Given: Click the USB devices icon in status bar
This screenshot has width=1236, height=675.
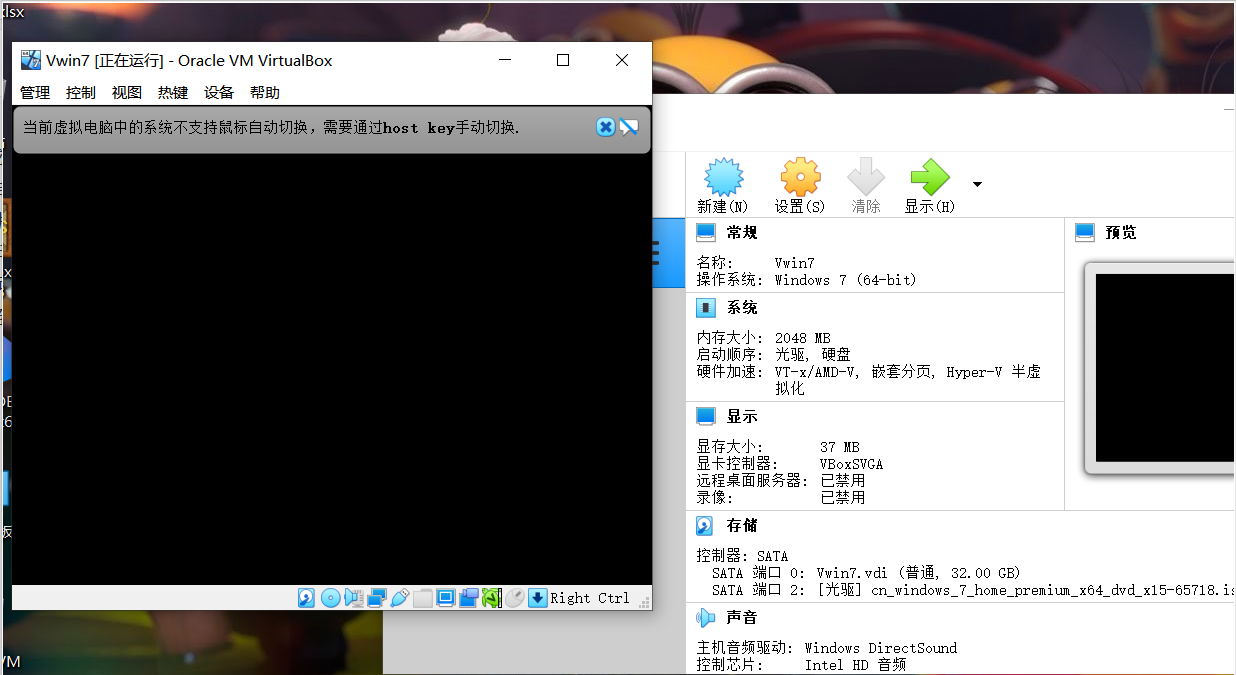Looking at the screenshot, I should click(x=400, y=597).
